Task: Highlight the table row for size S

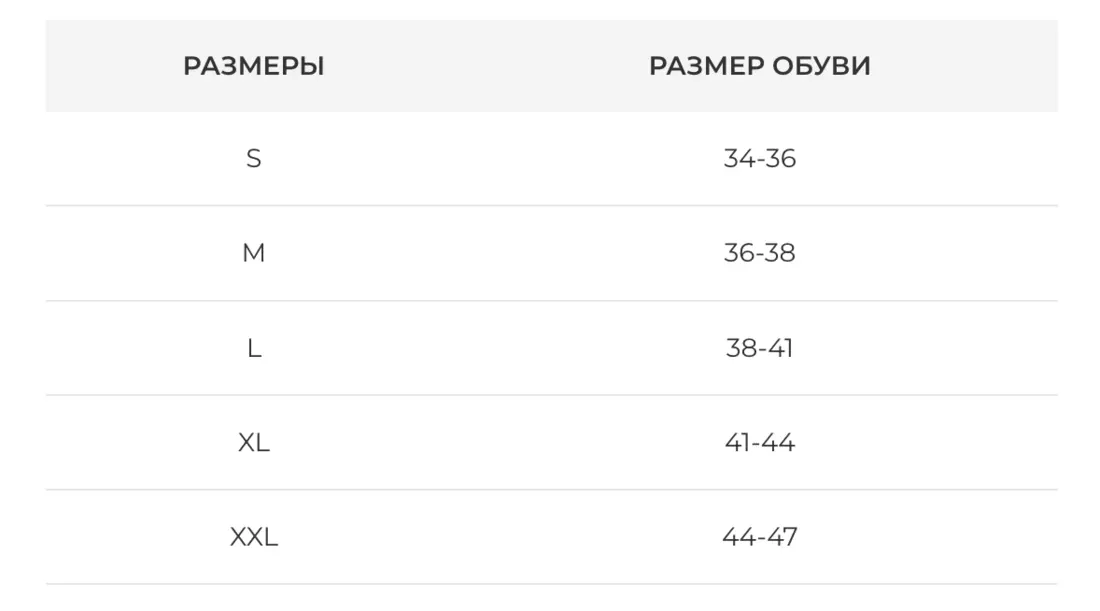Action: (500, 159)
